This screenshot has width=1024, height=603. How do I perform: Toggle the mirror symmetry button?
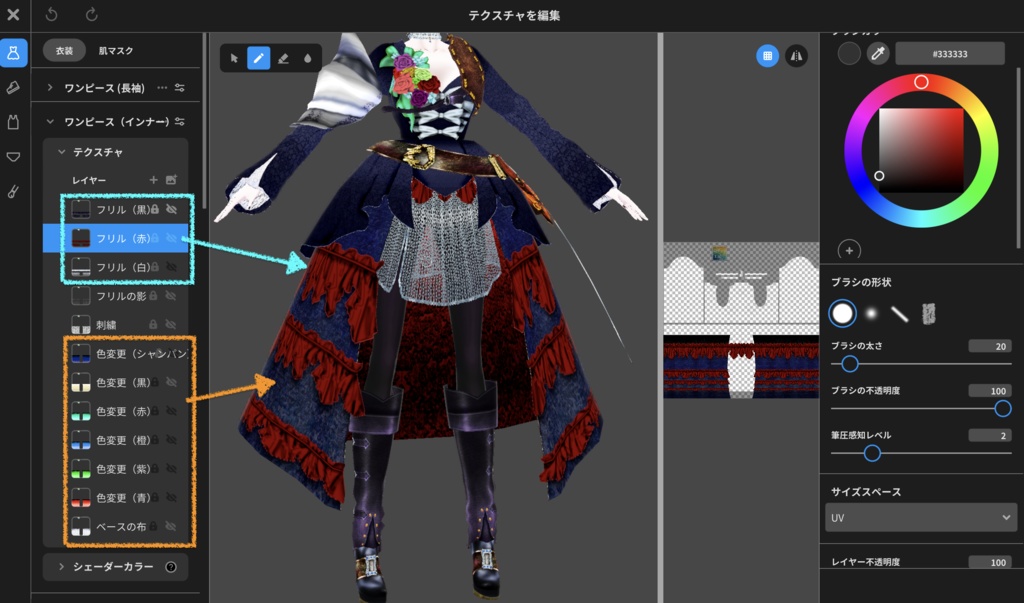[x=796, y=56]
